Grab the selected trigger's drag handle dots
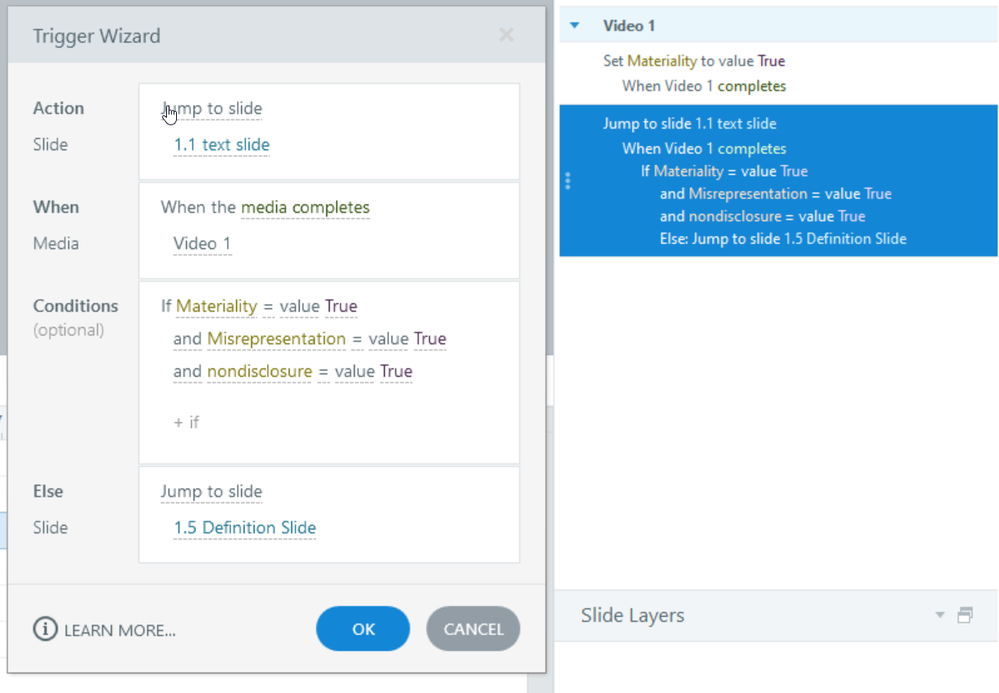Viewport: 999px width, 693px height. pyautogui.click(x=568, y=182)
